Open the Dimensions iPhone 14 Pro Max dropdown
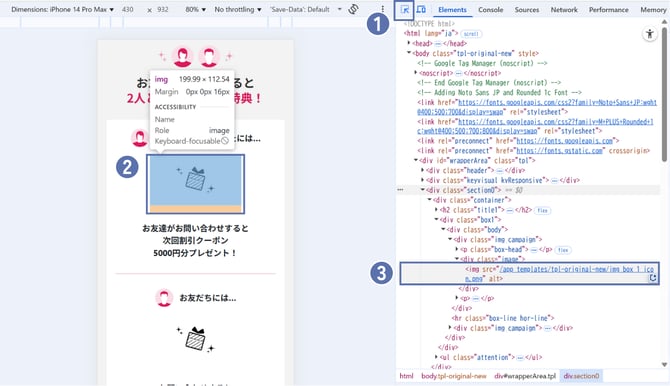 coord(62,9)
